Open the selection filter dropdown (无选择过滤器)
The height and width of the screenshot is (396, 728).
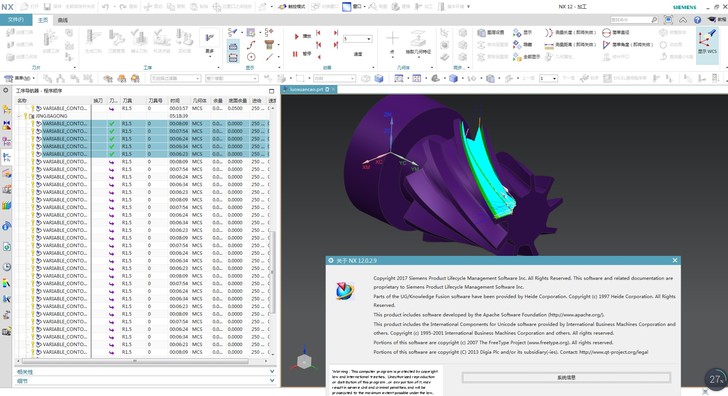click(176, 78)
